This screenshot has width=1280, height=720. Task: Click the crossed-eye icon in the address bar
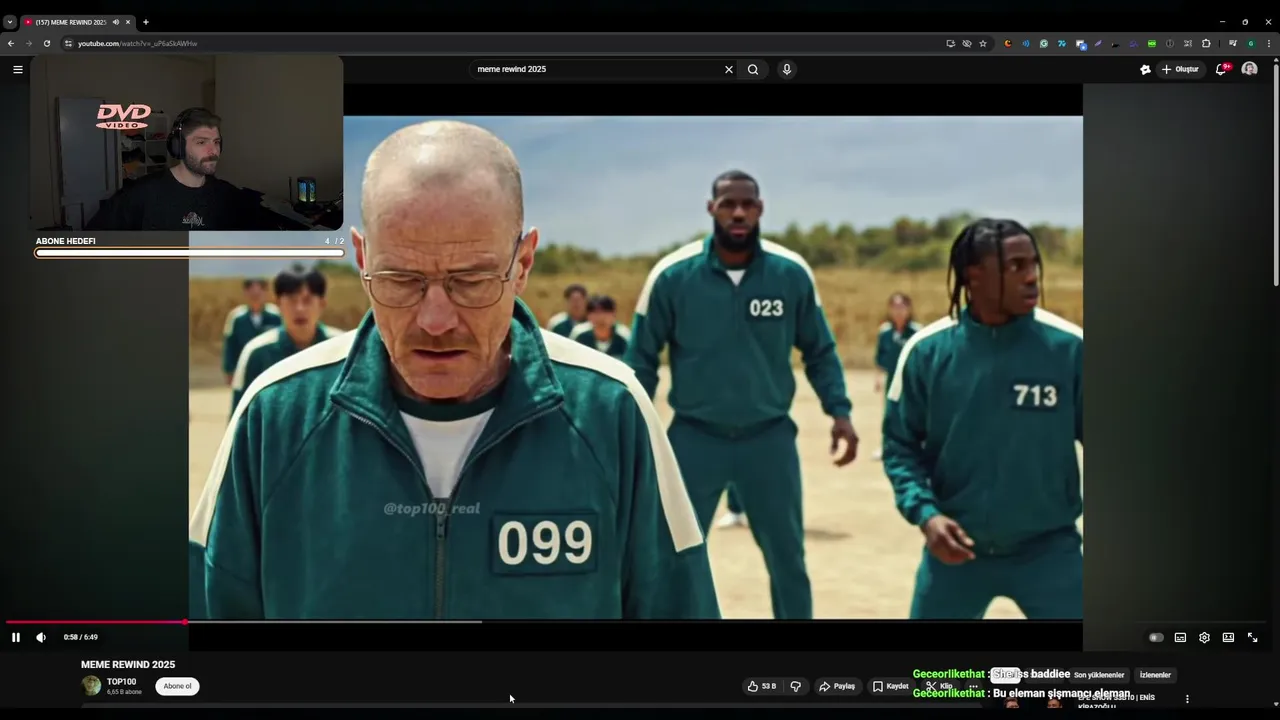967,43
